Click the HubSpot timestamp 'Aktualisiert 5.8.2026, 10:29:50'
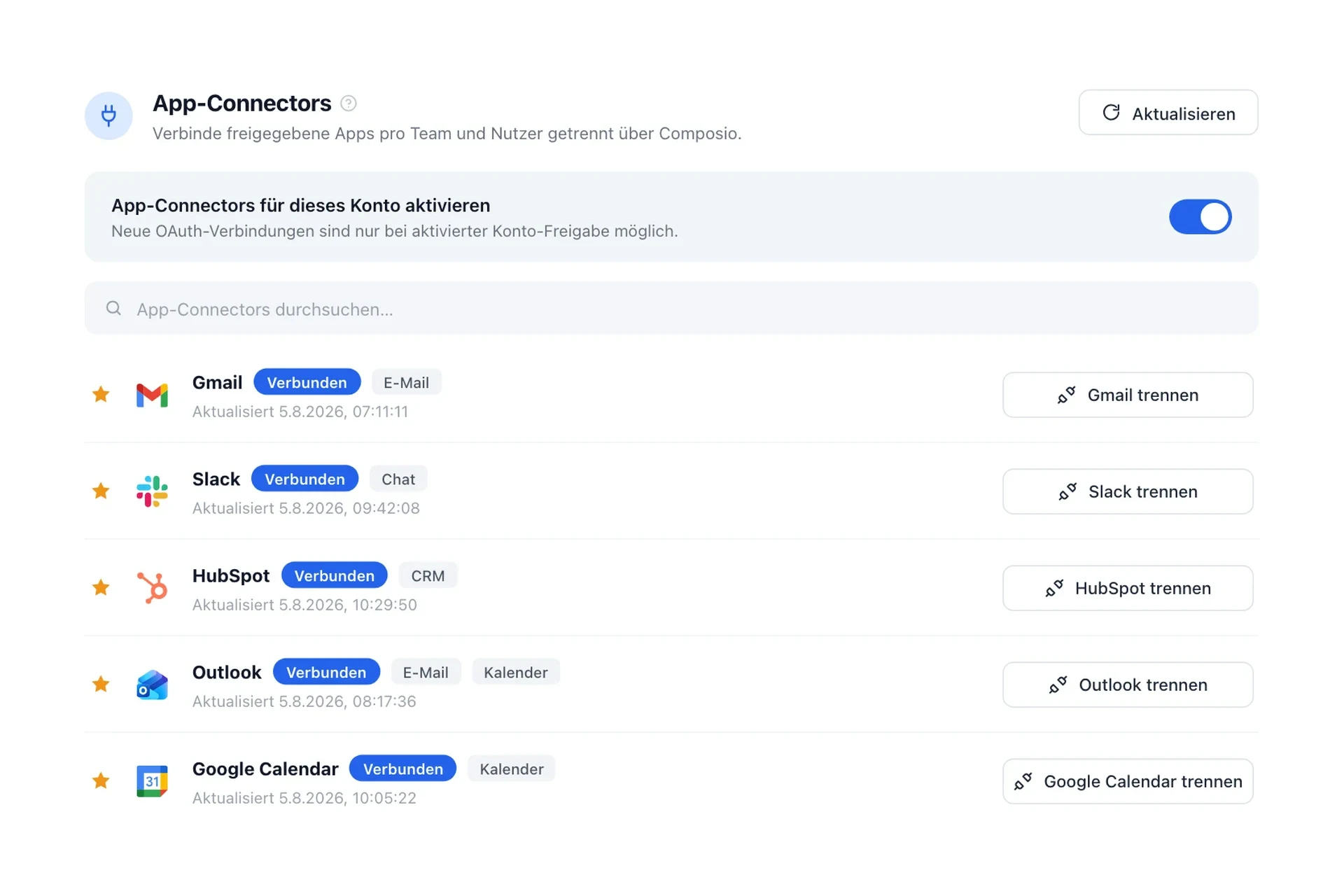Viewport: 1344px width, 896px height. pos(304,605)
